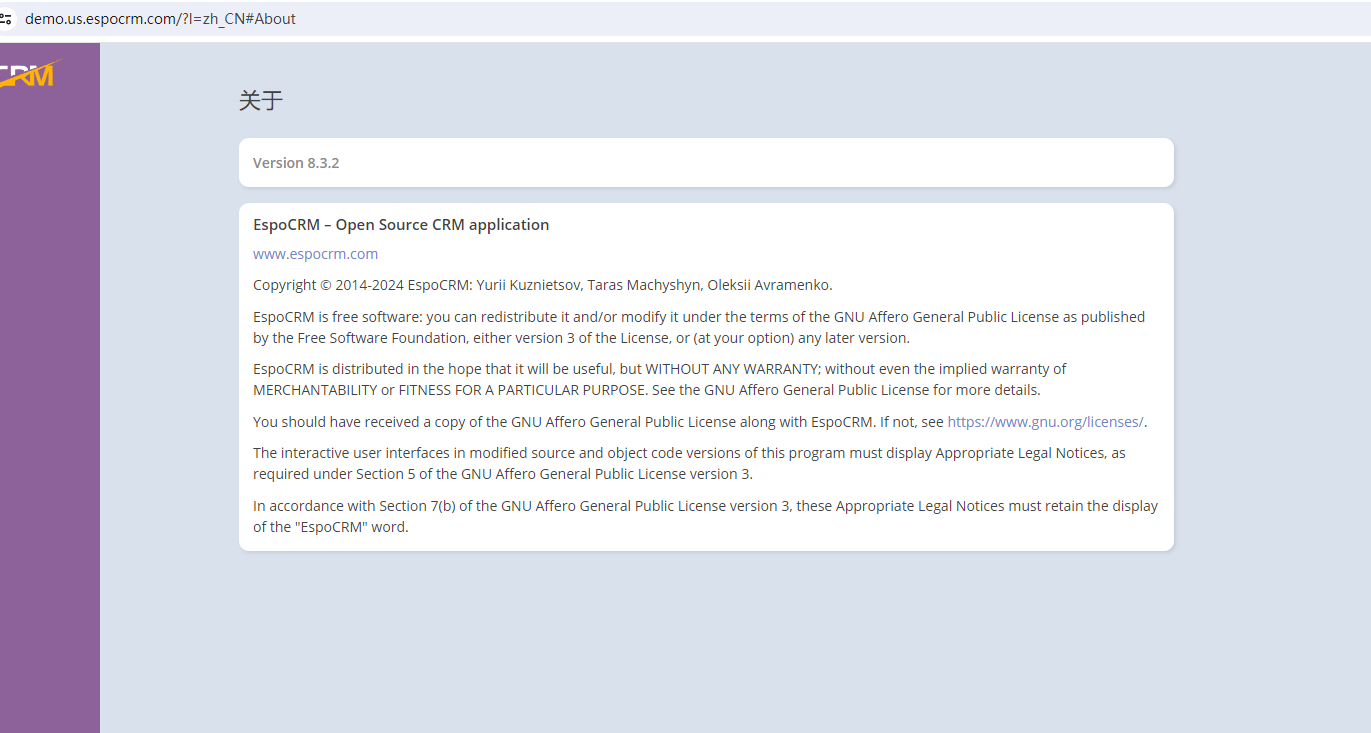Click the browser address bar URL

(160, 18)
